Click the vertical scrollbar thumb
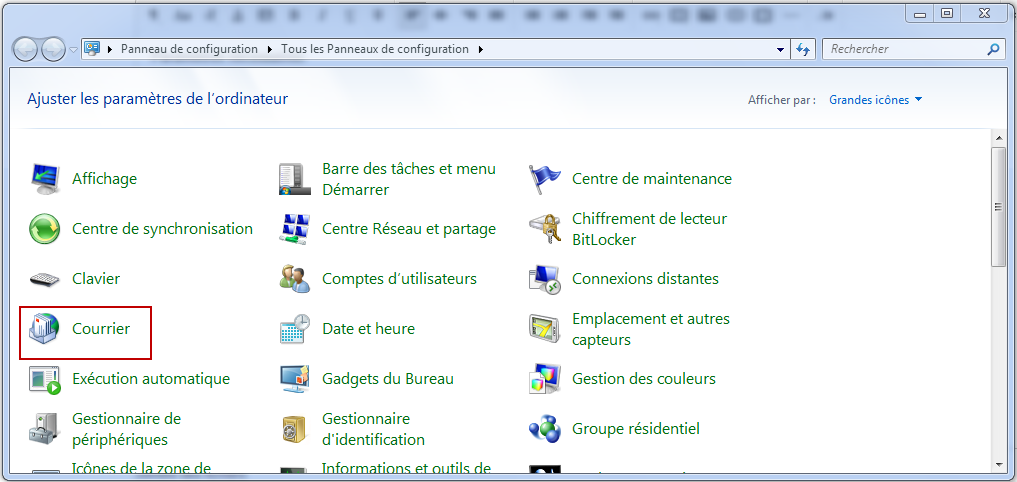1017x482 pixels. (997, 205)
